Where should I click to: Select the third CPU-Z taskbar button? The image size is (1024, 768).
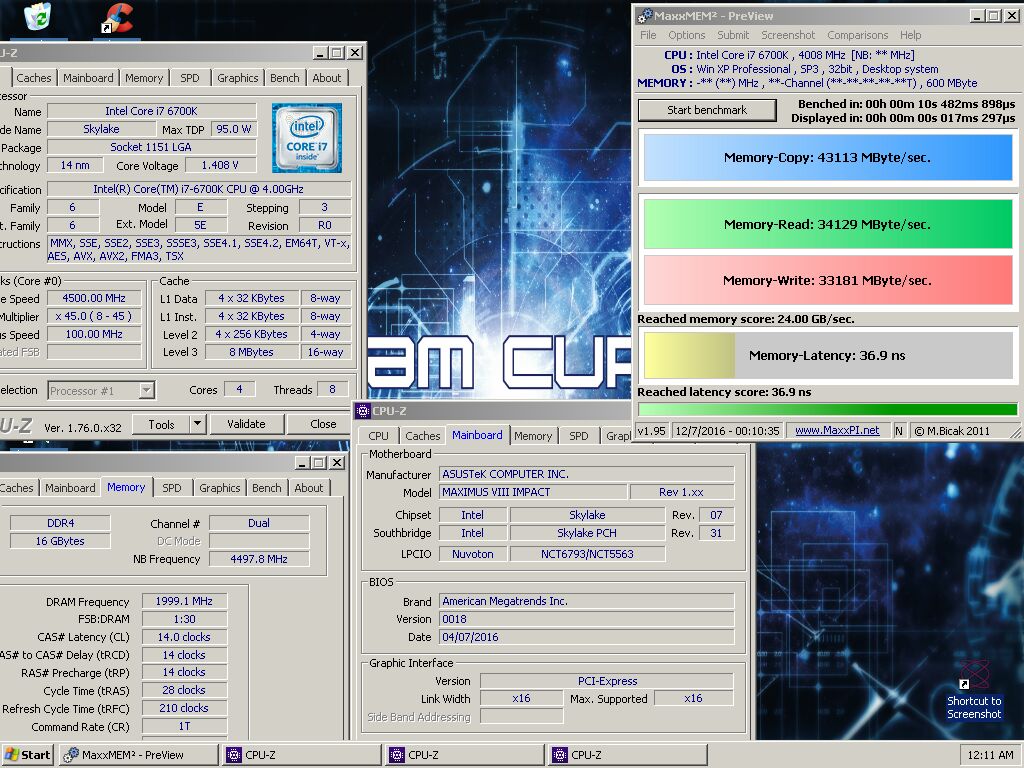(x=628, y=755)
